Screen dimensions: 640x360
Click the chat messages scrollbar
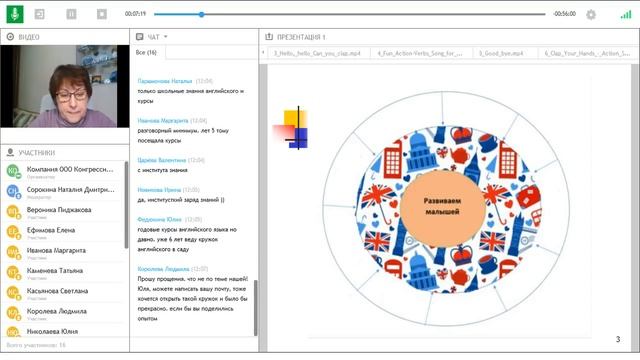point(256,308)
